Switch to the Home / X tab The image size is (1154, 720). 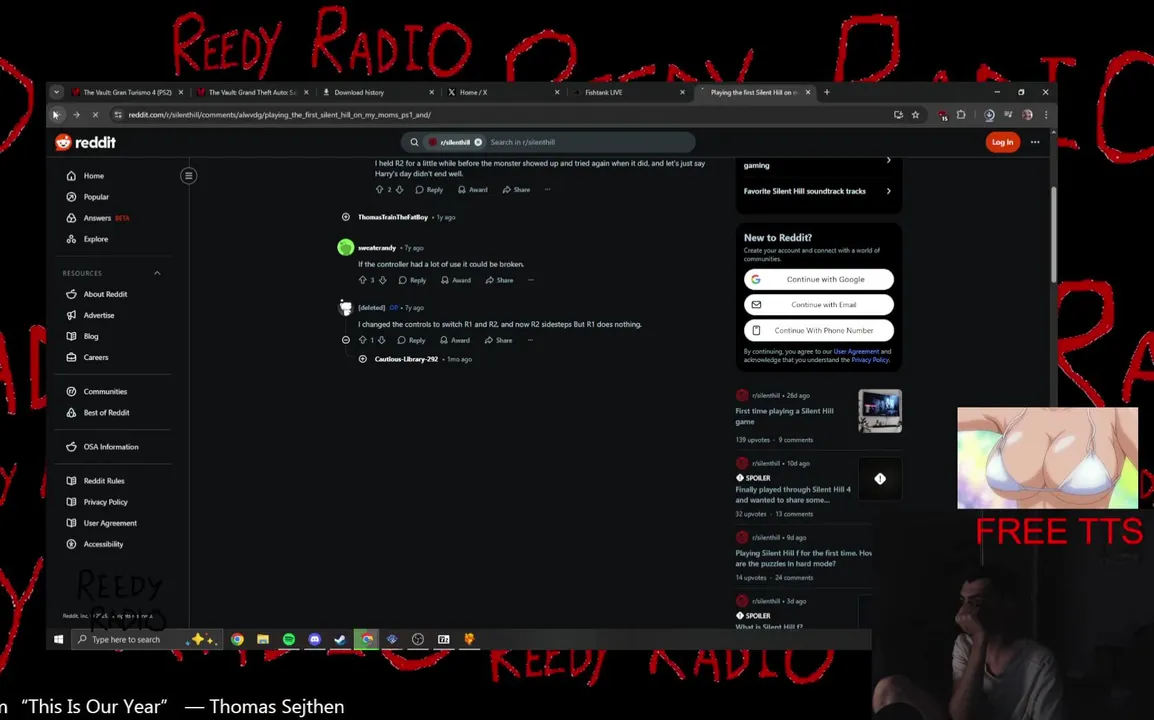point(503,92)
